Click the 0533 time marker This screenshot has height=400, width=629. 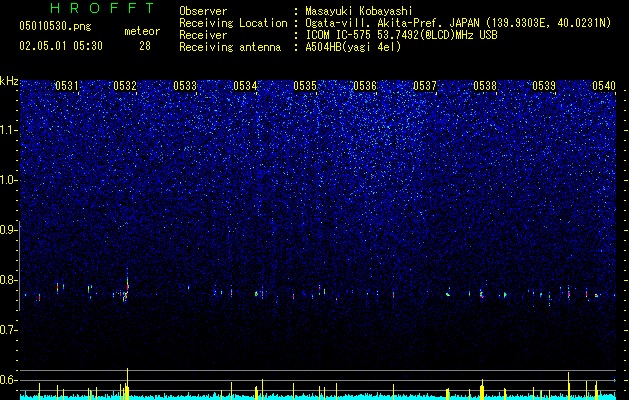[x=185, y=86]
